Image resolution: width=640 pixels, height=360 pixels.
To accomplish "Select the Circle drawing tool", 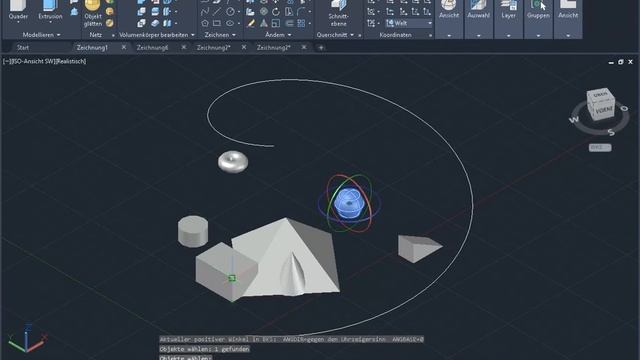I will point(231,11).
